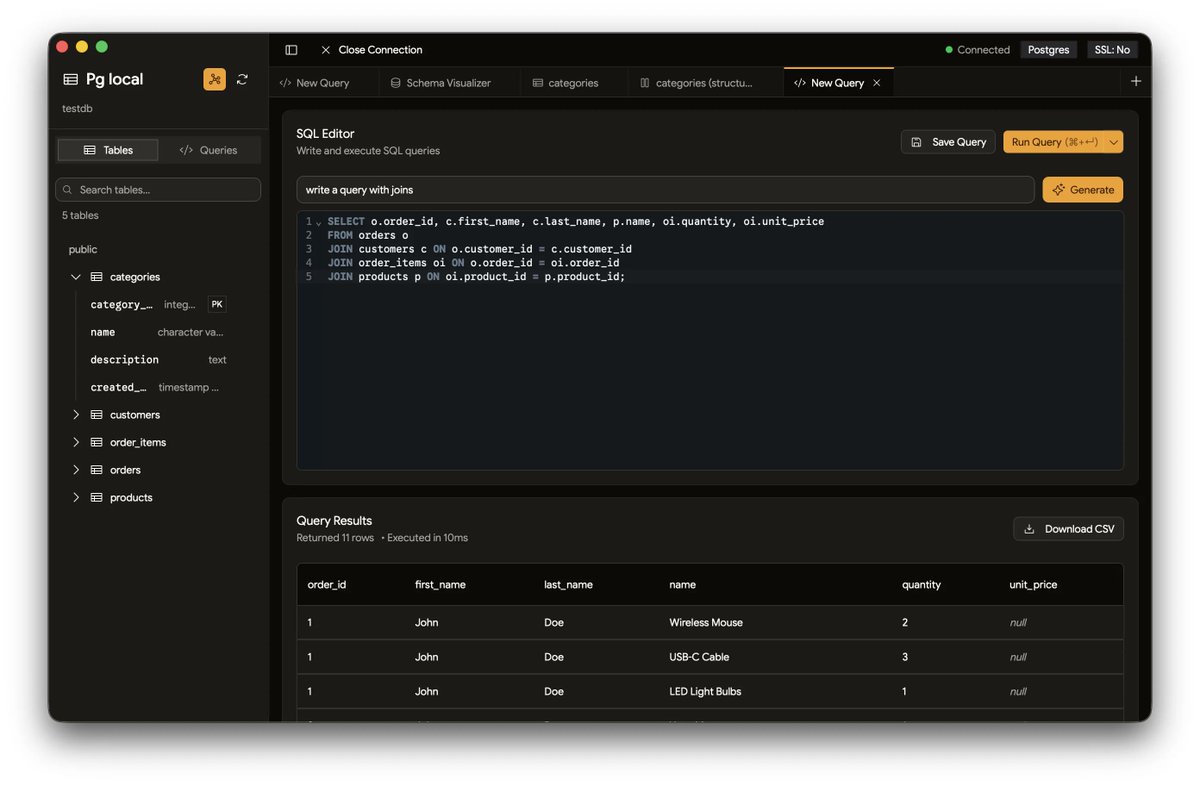Click the LED Light Bulbs cell
The image size is (1200, 786).
(x=705, y=691)
